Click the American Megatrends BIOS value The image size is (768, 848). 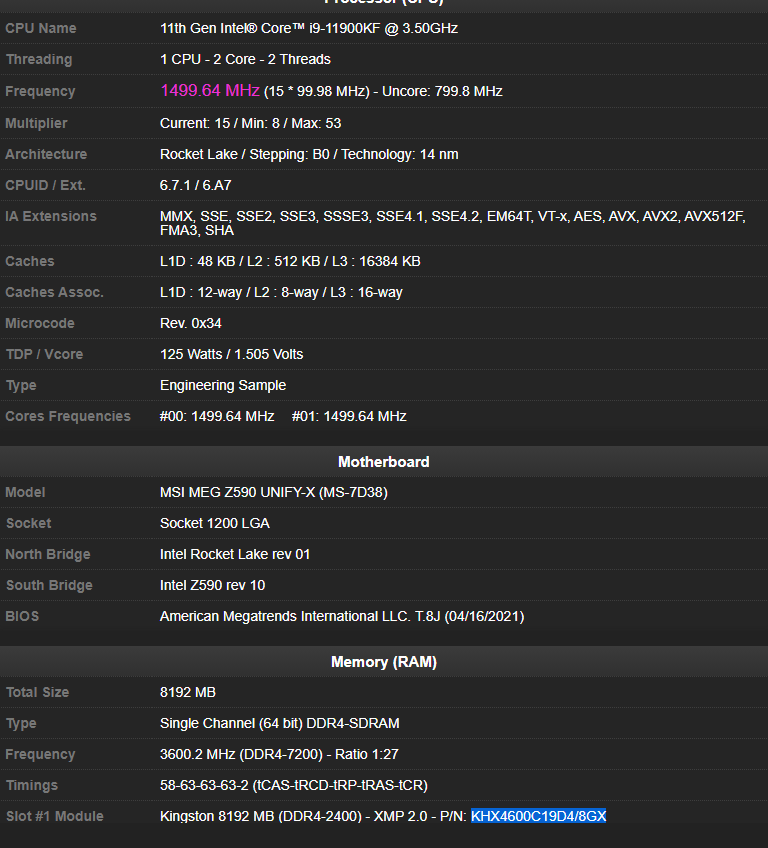tap(342, 617)
